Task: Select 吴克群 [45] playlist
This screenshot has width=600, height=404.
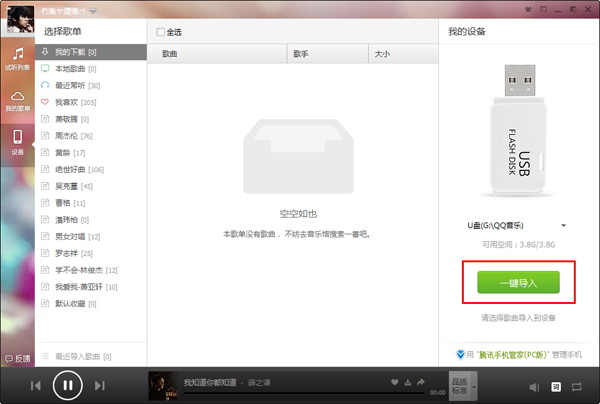Action: pos(91,186)
